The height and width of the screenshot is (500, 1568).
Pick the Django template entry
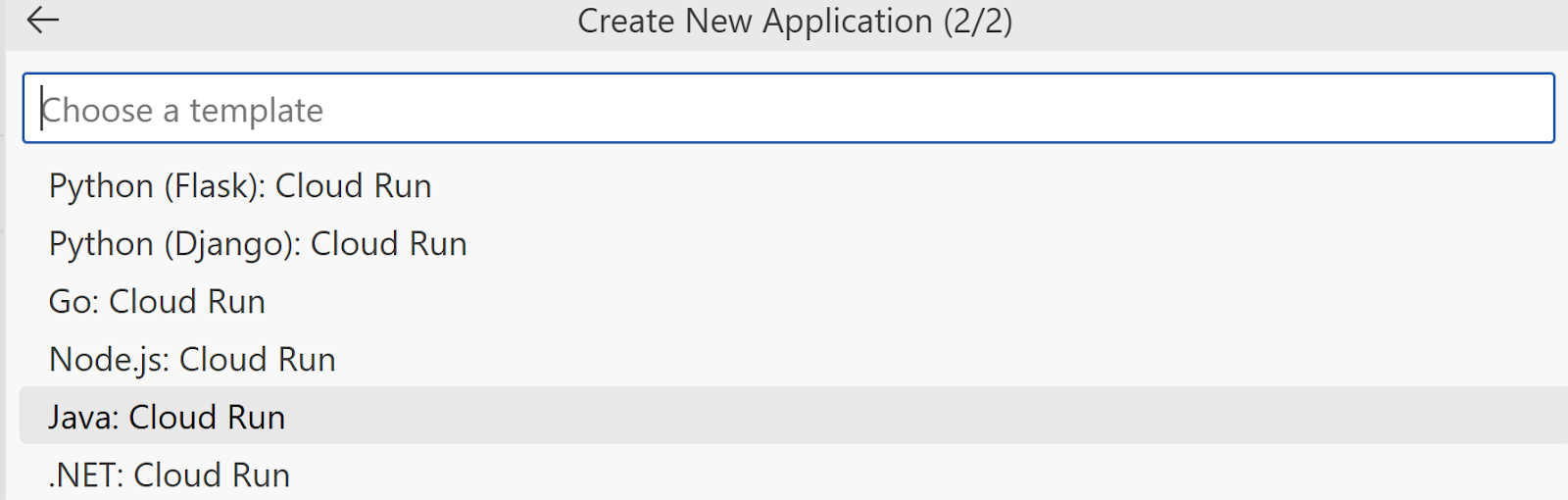[258, 244]
